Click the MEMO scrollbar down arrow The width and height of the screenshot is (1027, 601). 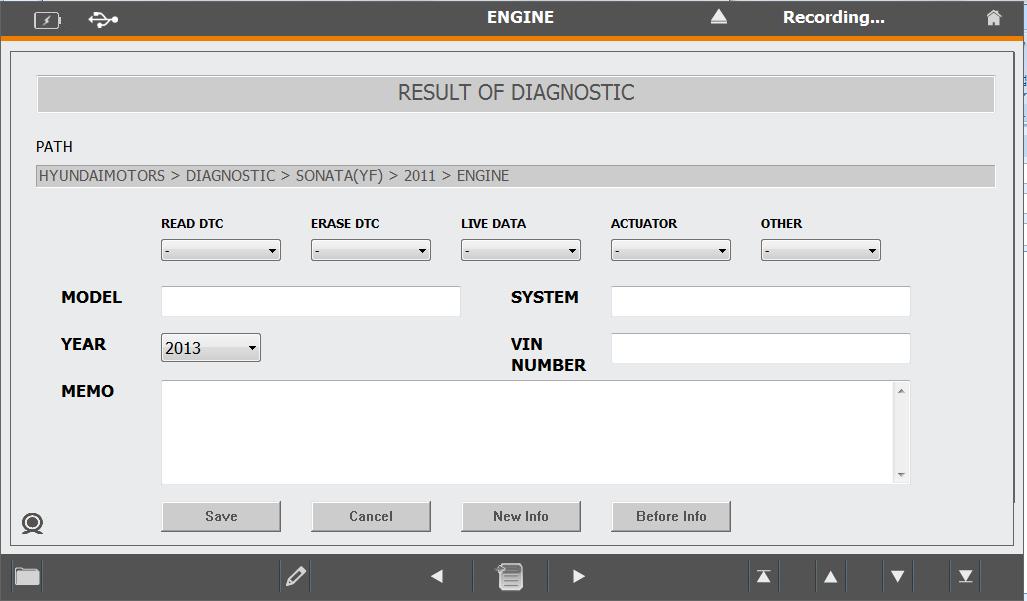point(901,475)
